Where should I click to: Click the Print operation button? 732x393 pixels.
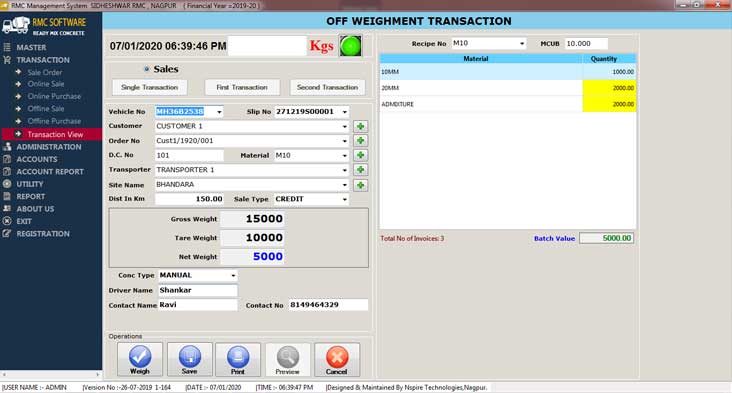(x=238, y=359)
